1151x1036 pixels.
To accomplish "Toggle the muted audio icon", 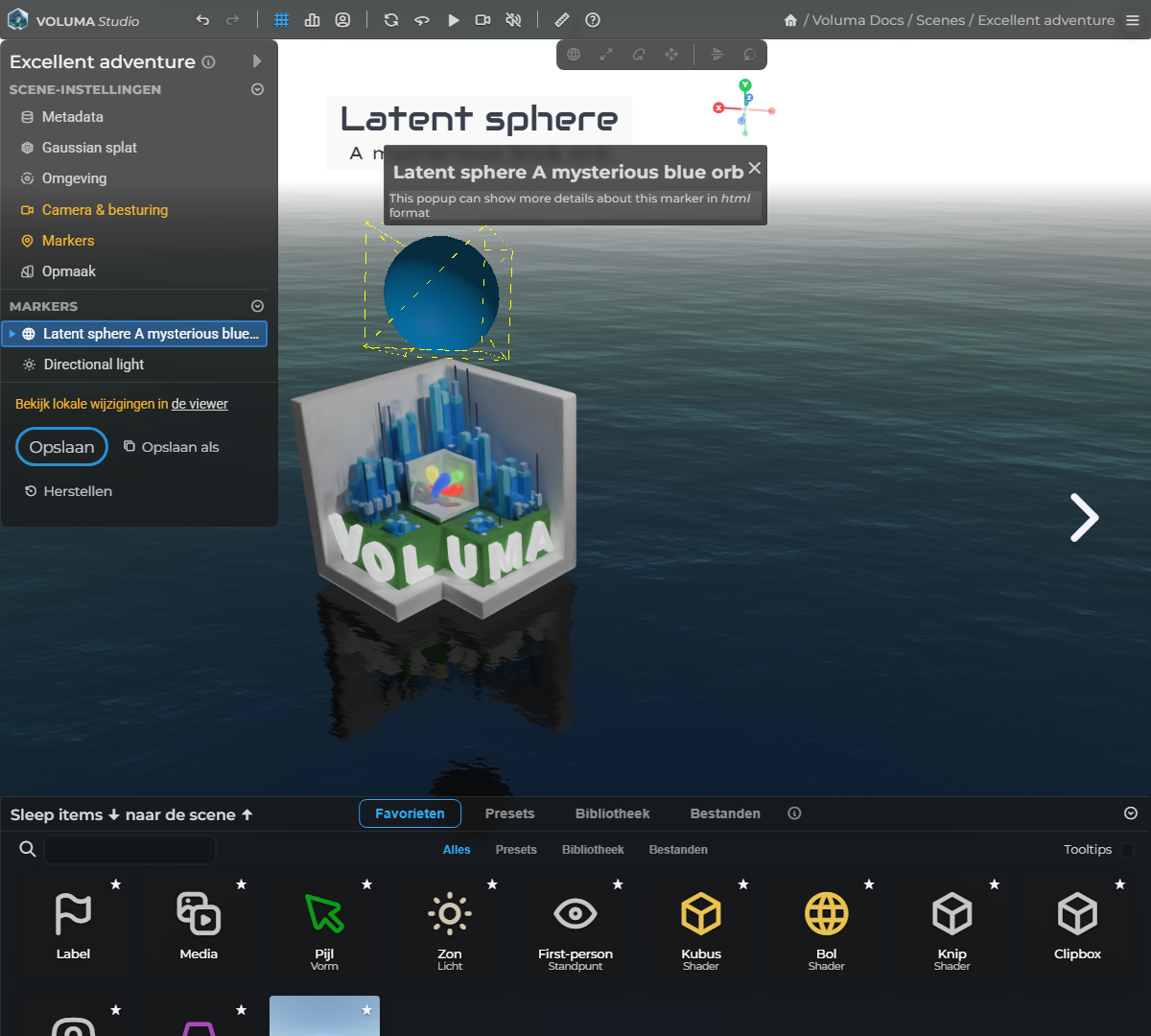I will click(x=514, y=20).
